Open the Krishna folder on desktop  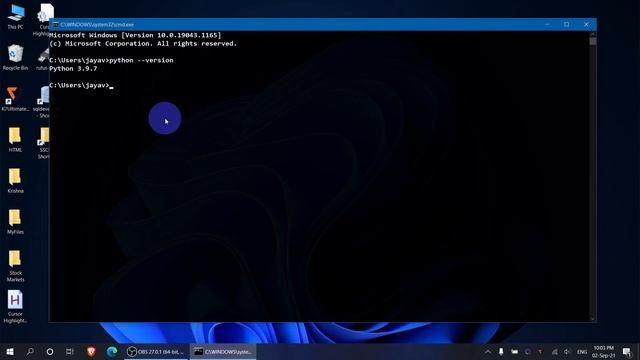[x=15, y=180]
